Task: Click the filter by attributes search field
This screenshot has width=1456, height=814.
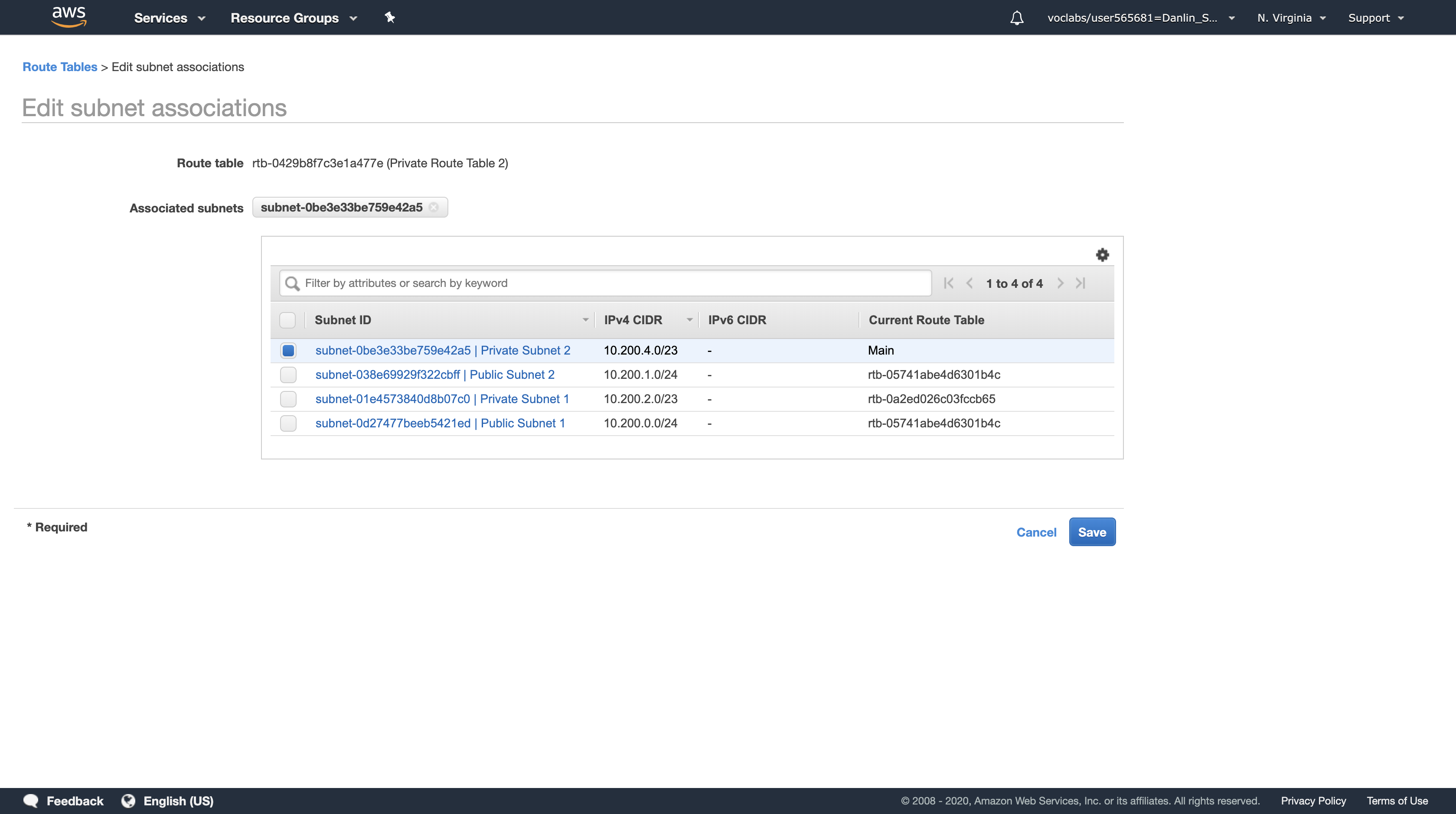Action: click(605, 283)
